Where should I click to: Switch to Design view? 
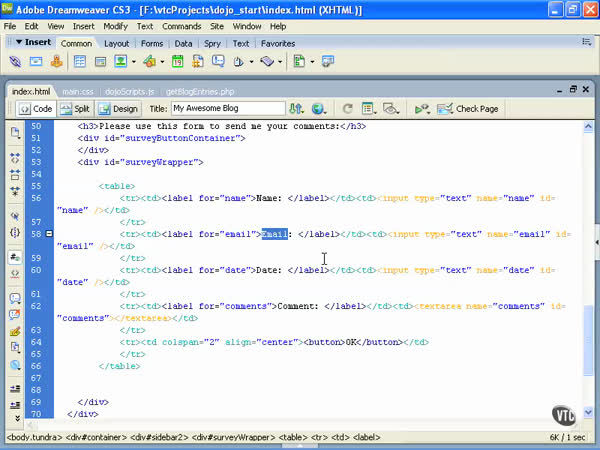[x=119, y=108]
